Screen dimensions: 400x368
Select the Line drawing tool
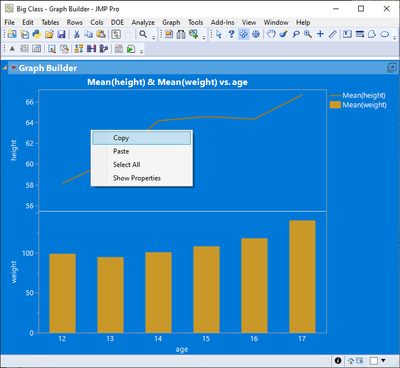tap(332, 34)
